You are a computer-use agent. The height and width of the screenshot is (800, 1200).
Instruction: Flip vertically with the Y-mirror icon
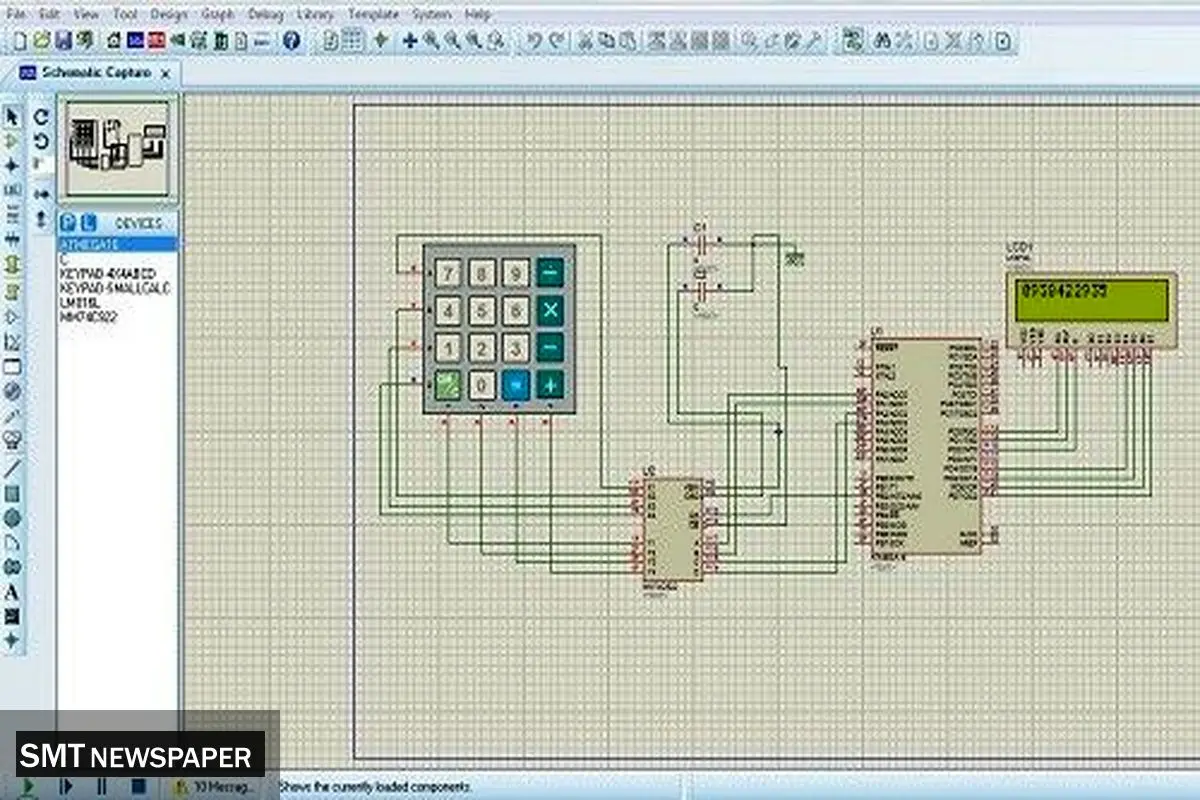(41, 217)
